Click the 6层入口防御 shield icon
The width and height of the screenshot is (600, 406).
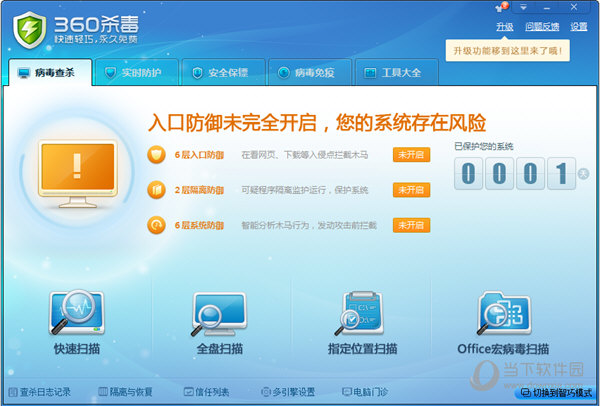point(156,155)
